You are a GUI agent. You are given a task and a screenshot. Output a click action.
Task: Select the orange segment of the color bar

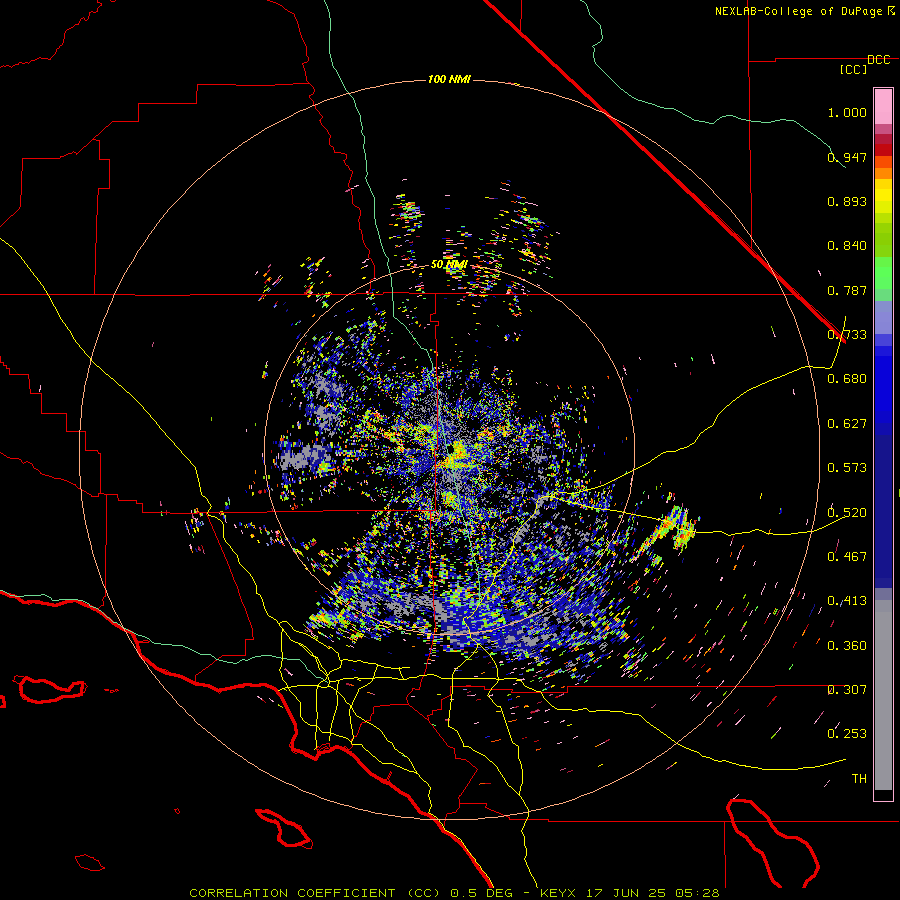883,173
